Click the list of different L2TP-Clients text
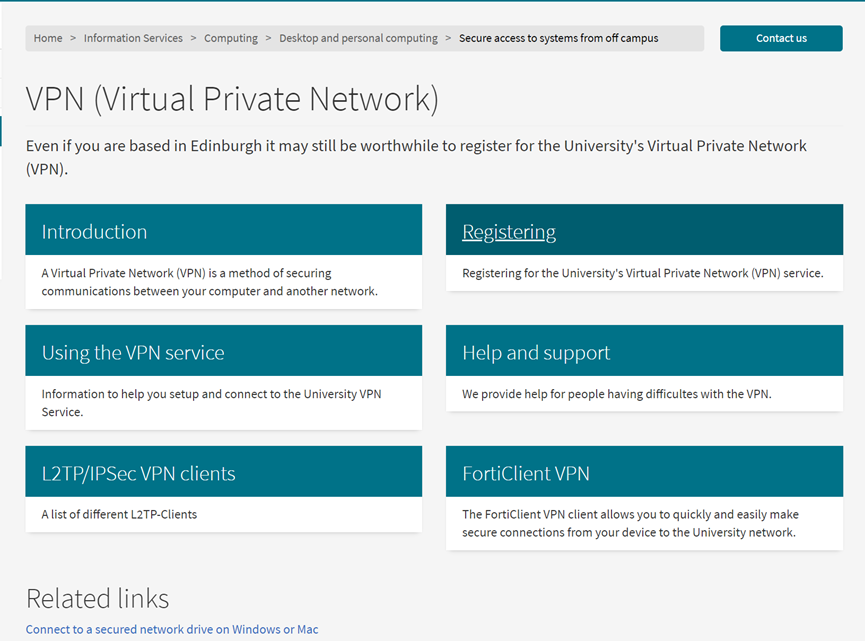Screen dimensions: 865x641 (119, 515)
